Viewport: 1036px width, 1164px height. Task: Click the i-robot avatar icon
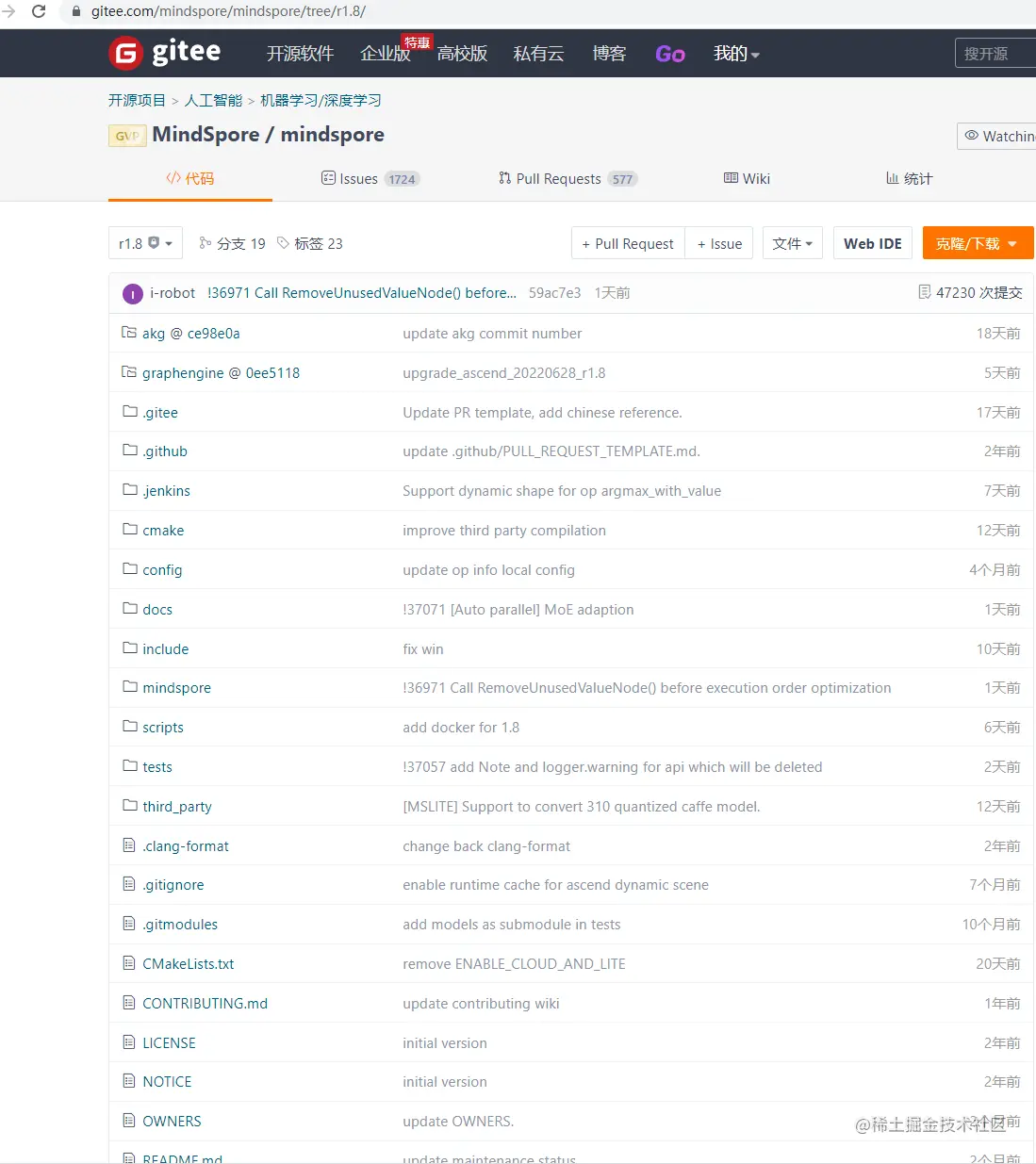(133, 294)
